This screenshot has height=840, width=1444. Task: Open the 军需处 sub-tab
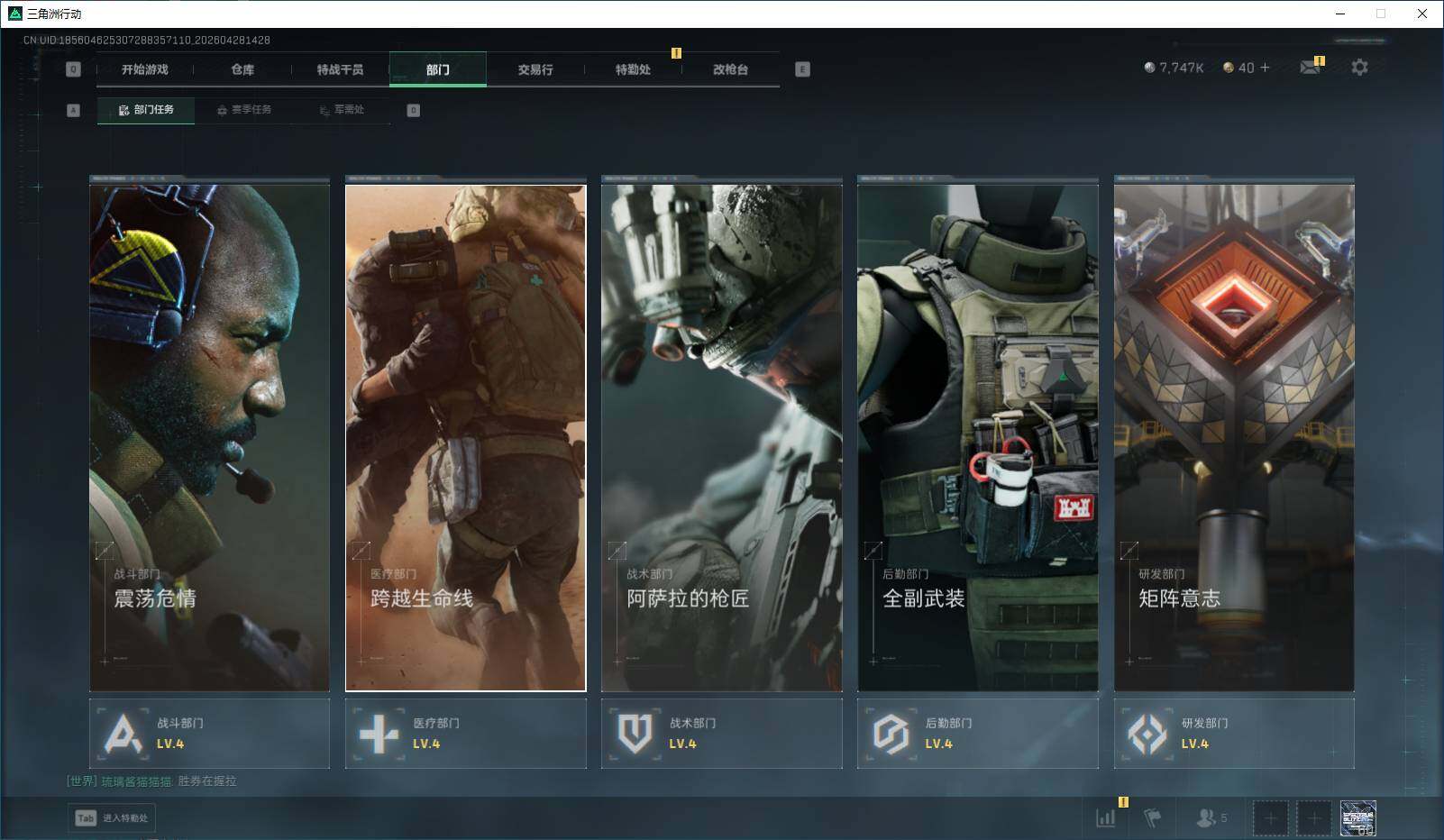[342, 110]
